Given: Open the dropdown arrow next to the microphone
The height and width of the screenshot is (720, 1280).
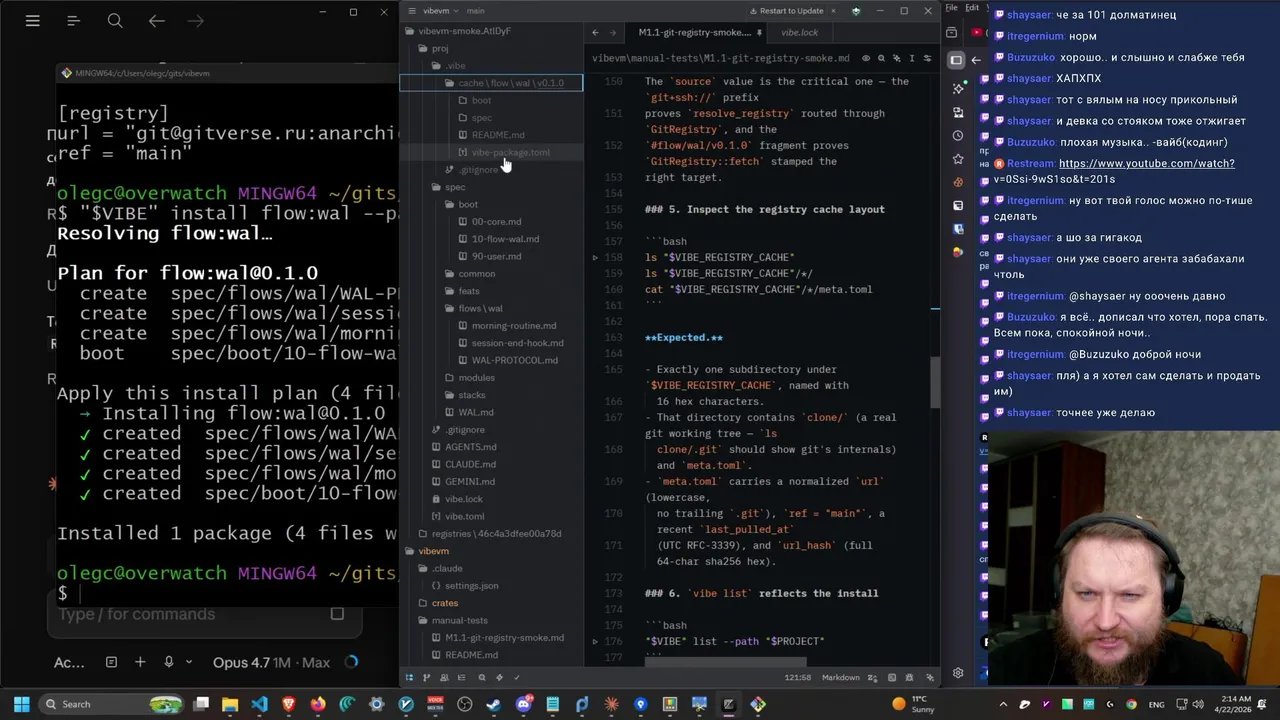Looking at the screenshot, I should tap(187, 662).
